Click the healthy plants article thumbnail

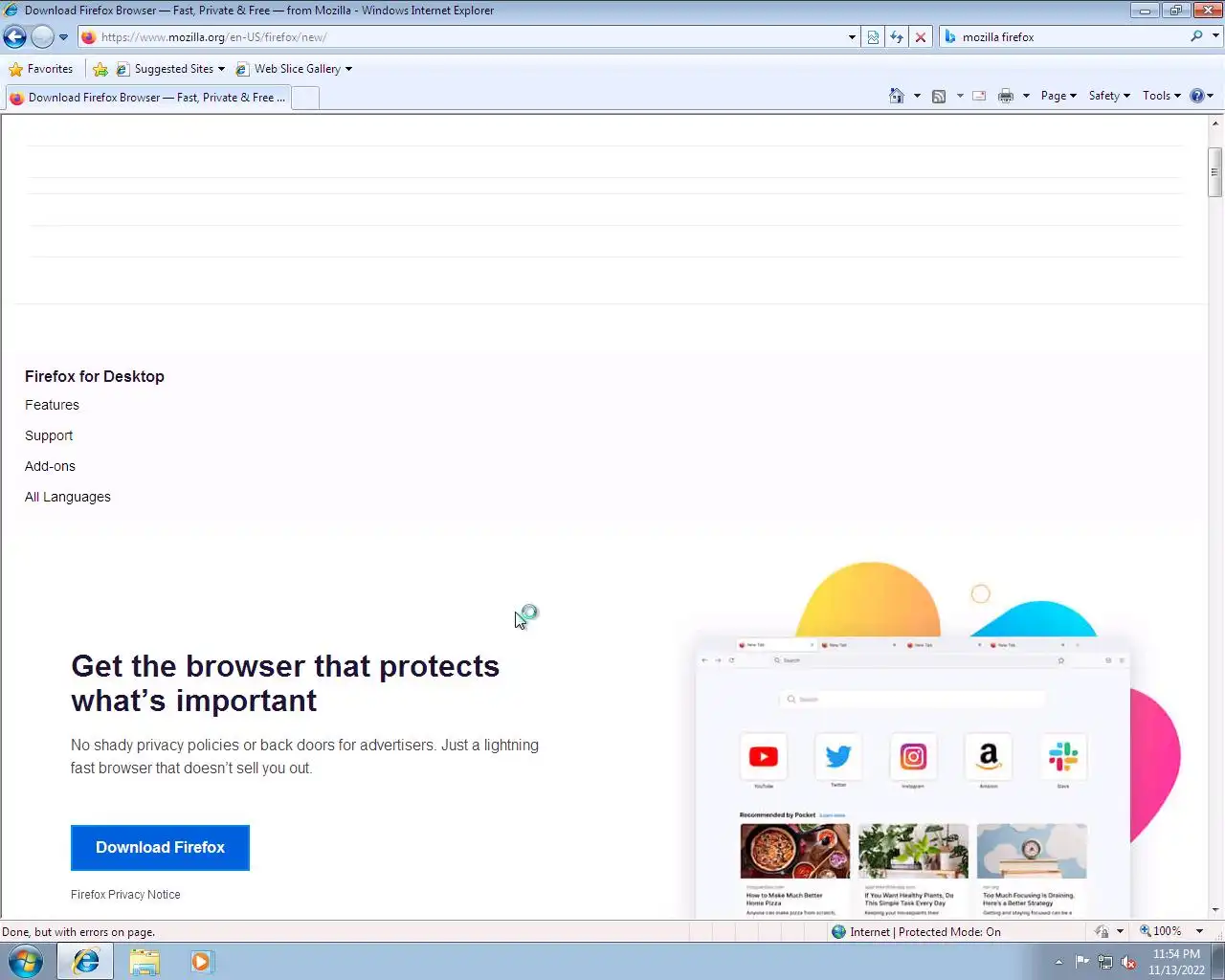(x=913, y=851)
